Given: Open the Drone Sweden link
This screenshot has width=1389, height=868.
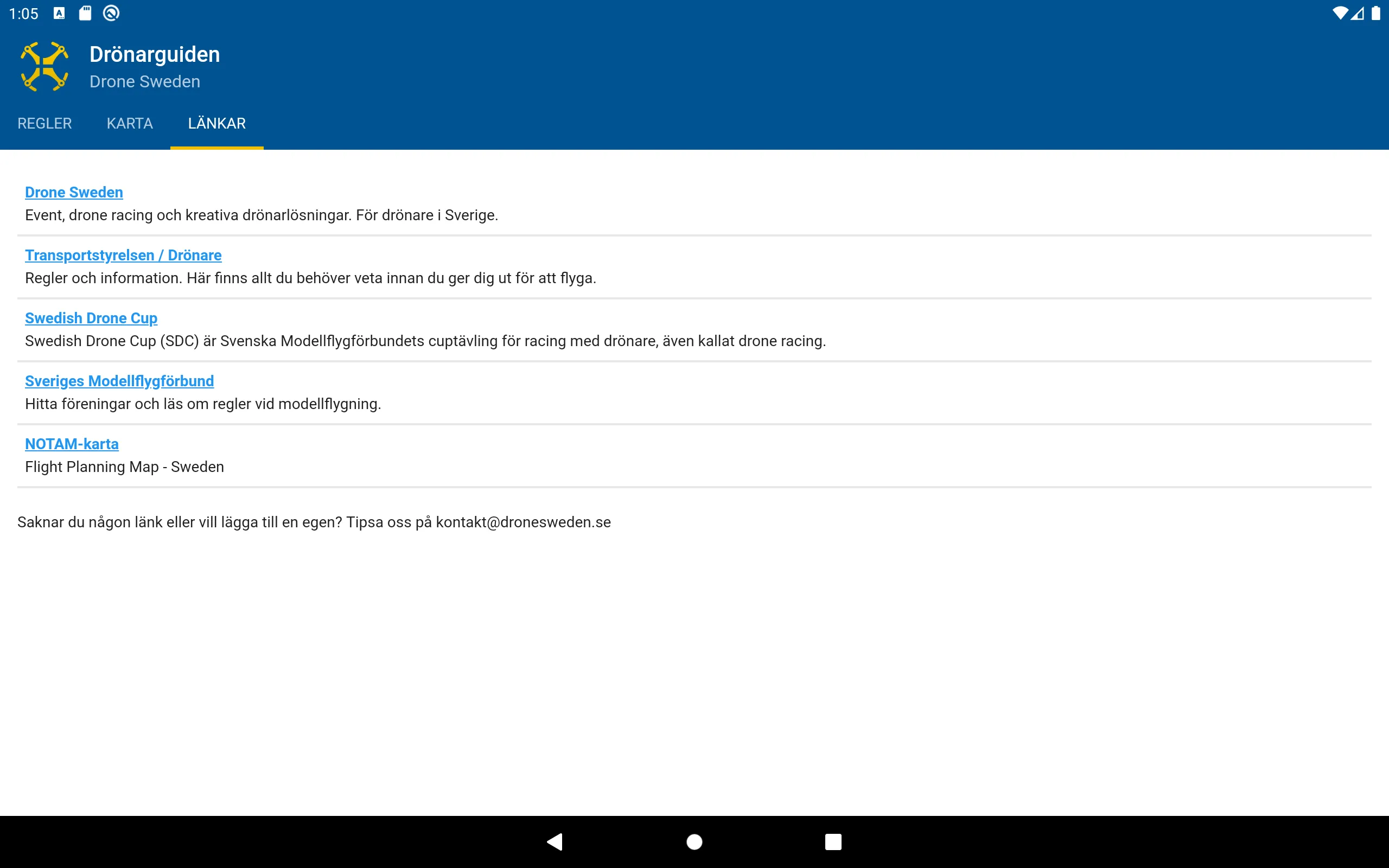Looking at the screenshot, I should (74, 192).
